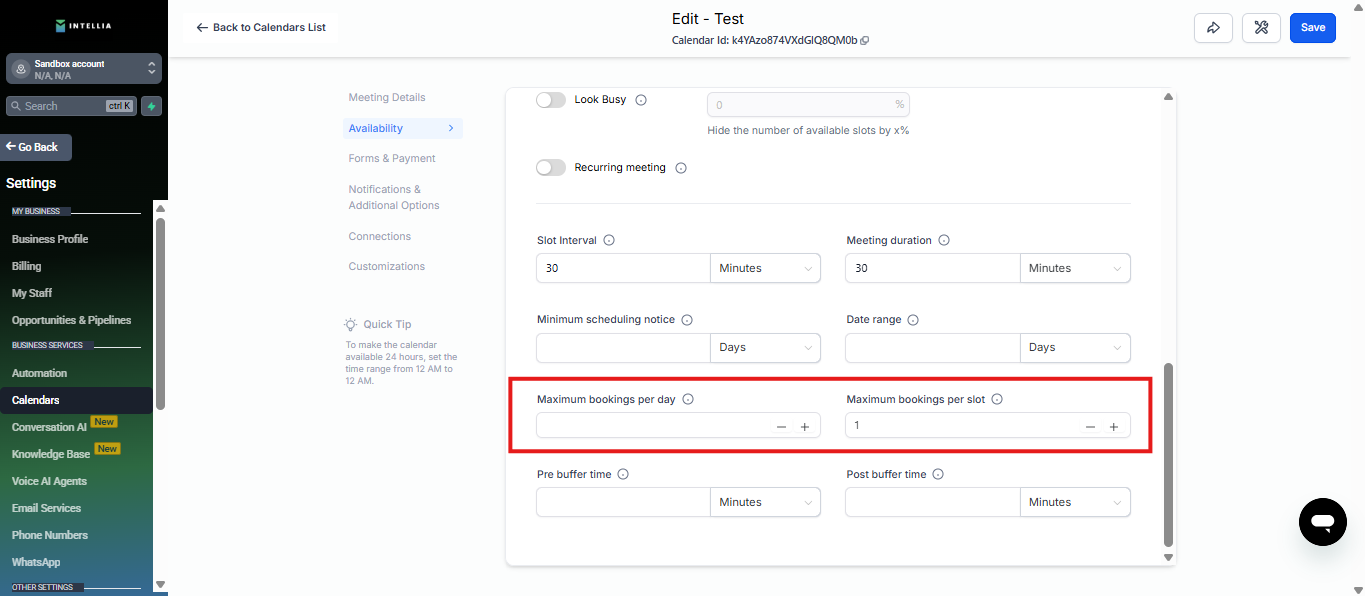
Task: Increase Maximum bookings per day with plus
Action: (x=804, y=427)
